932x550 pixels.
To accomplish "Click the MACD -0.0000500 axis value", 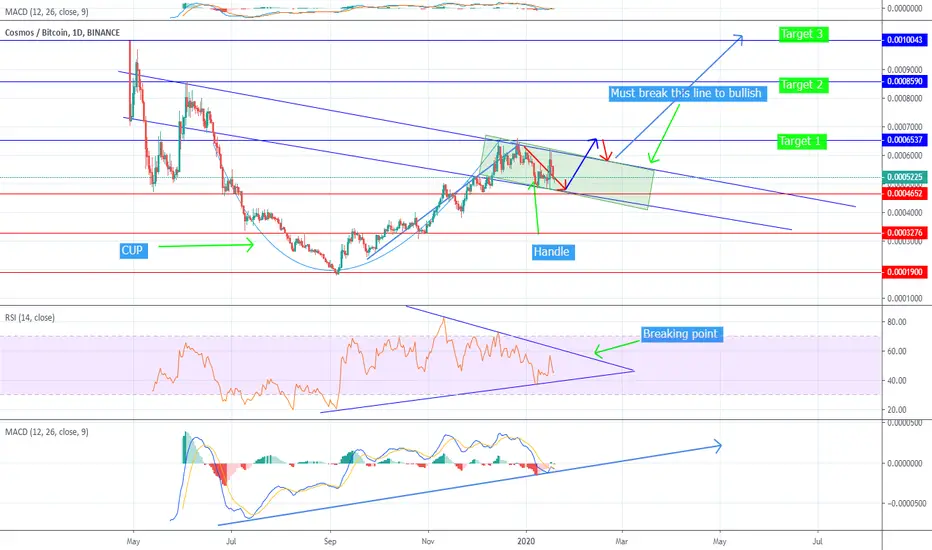I will [905, 504].
